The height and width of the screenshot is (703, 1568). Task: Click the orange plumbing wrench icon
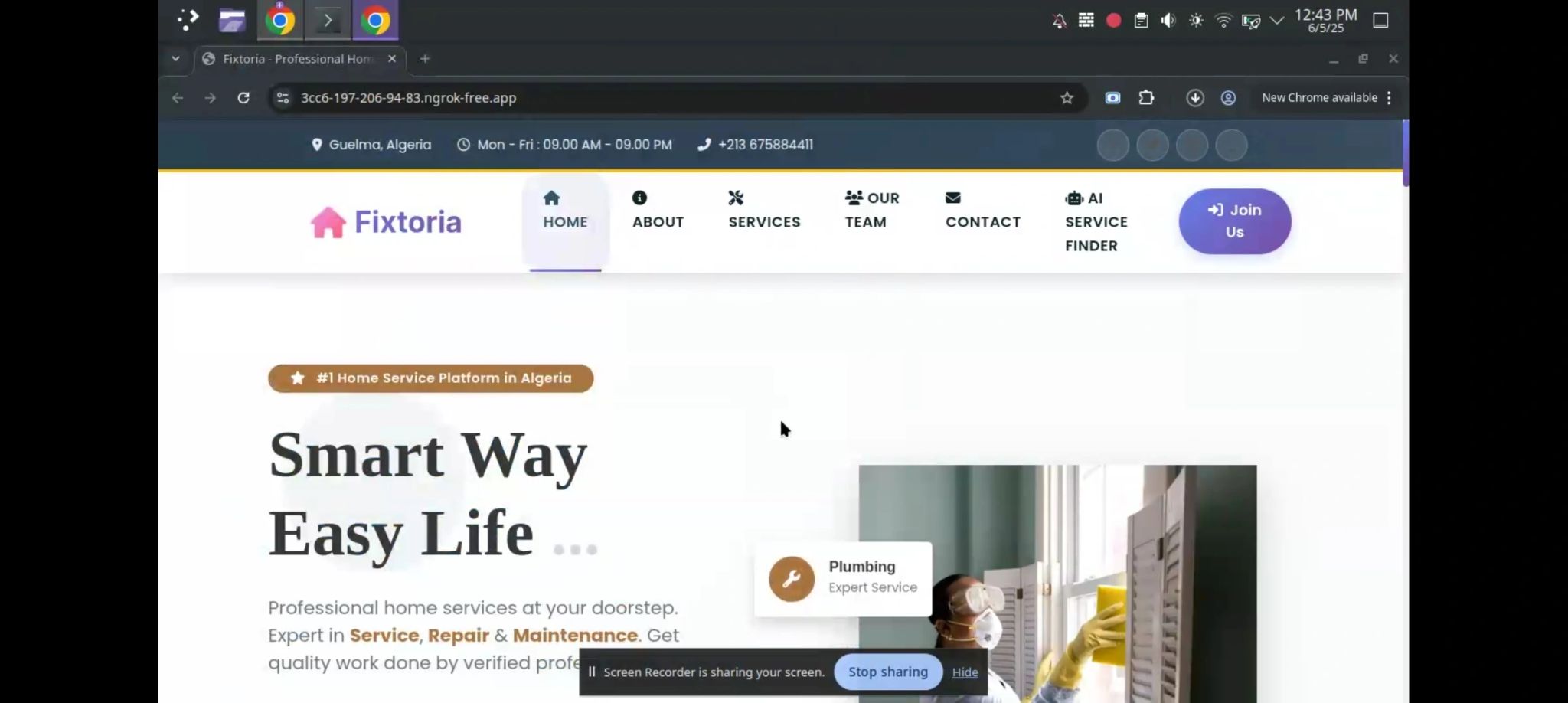(x=792, y=579)
